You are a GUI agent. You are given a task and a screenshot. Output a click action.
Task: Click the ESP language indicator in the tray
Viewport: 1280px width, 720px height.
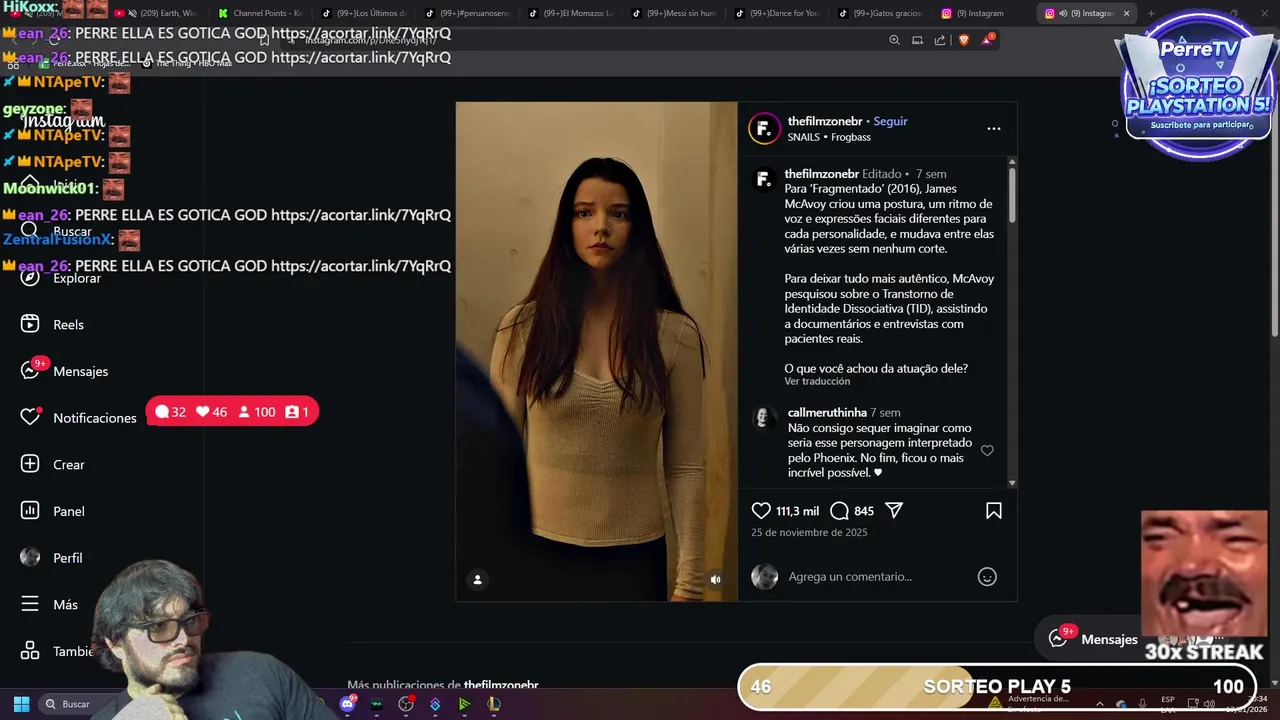click(1168, 704)
